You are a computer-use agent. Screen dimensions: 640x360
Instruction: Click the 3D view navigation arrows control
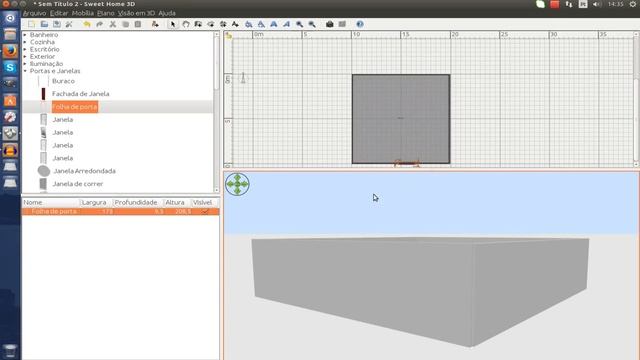[237, 184]
